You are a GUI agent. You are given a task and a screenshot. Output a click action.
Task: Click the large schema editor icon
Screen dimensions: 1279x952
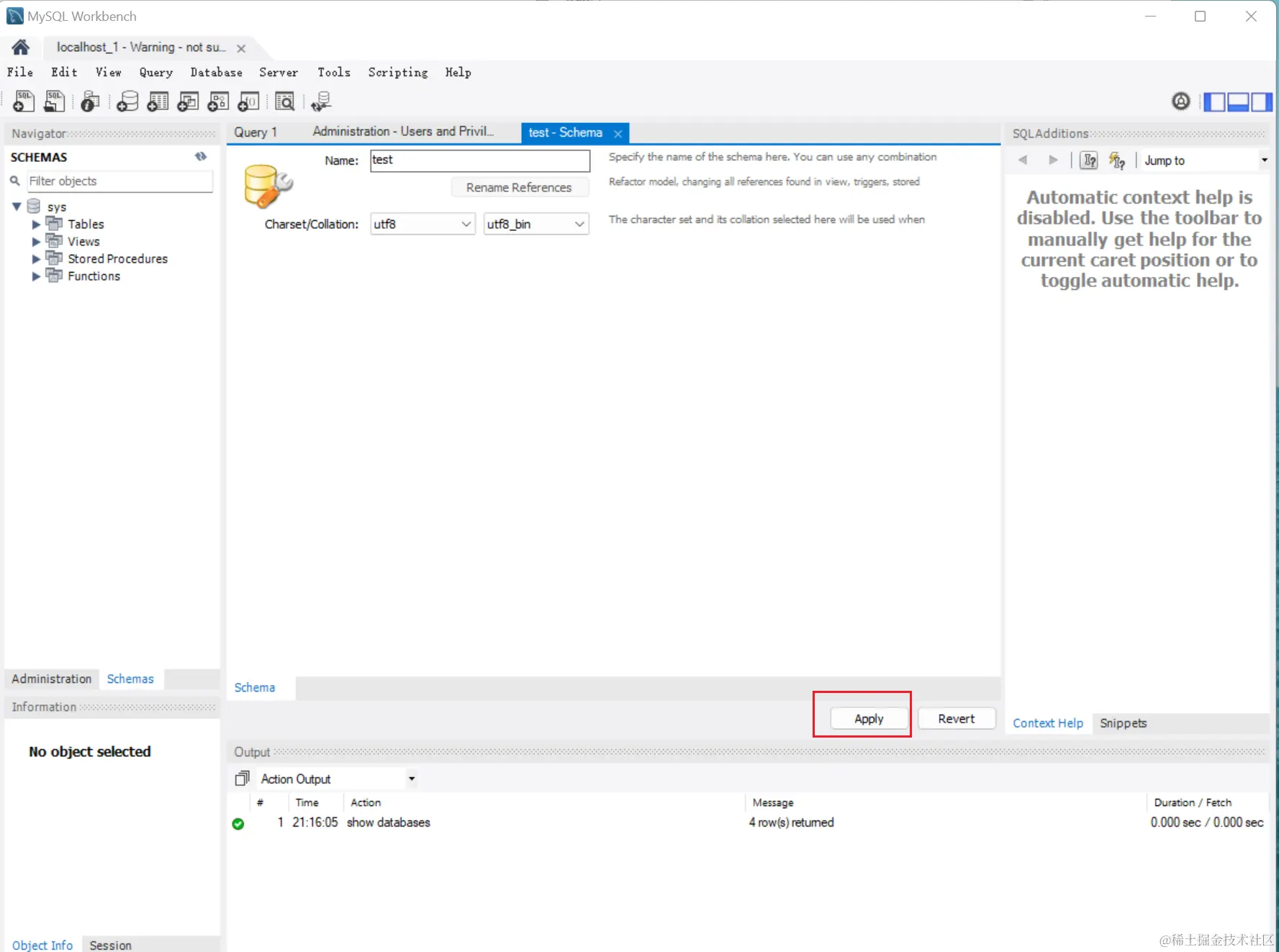268,186
